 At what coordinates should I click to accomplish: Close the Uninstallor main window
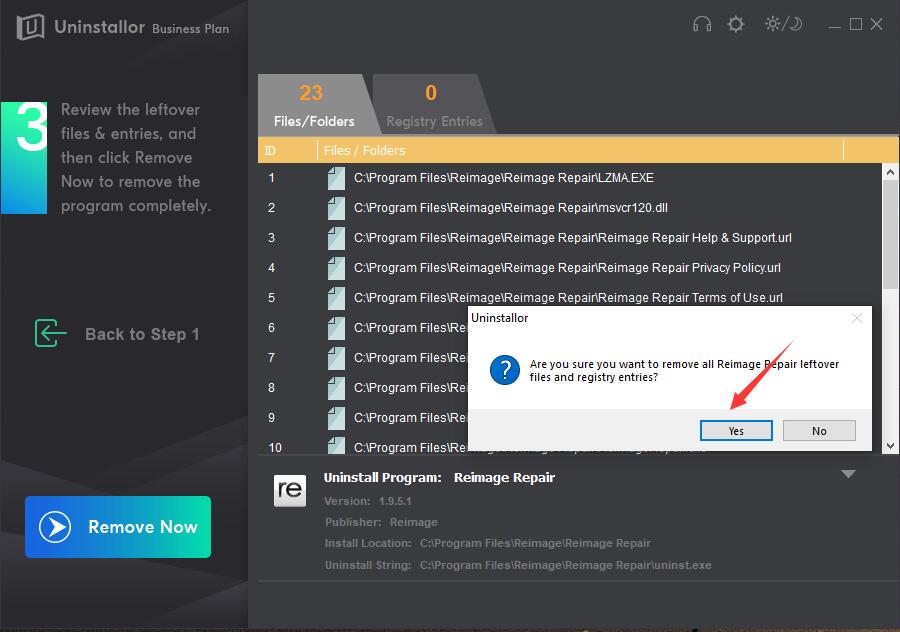(x=876, y=24)
